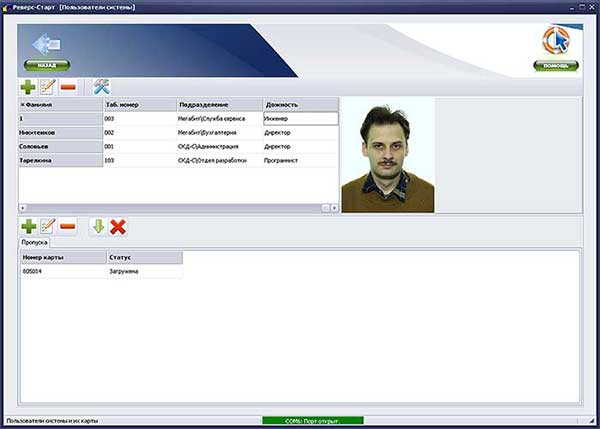
Task: Switch to the Пропуска tab
Action: coord(34,242)
